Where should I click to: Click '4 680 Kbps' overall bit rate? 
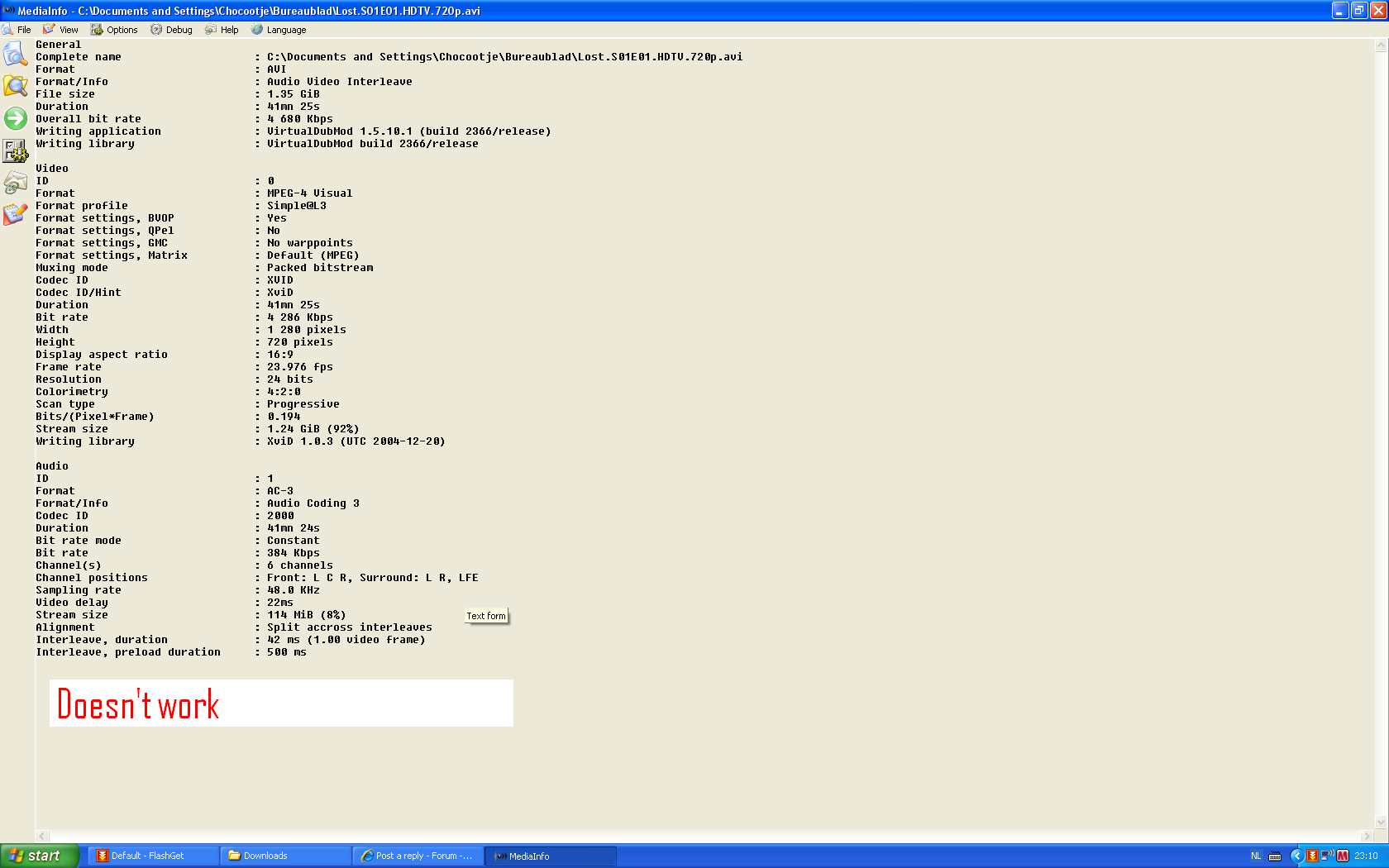pyautogui.click(x=299, y=119)
